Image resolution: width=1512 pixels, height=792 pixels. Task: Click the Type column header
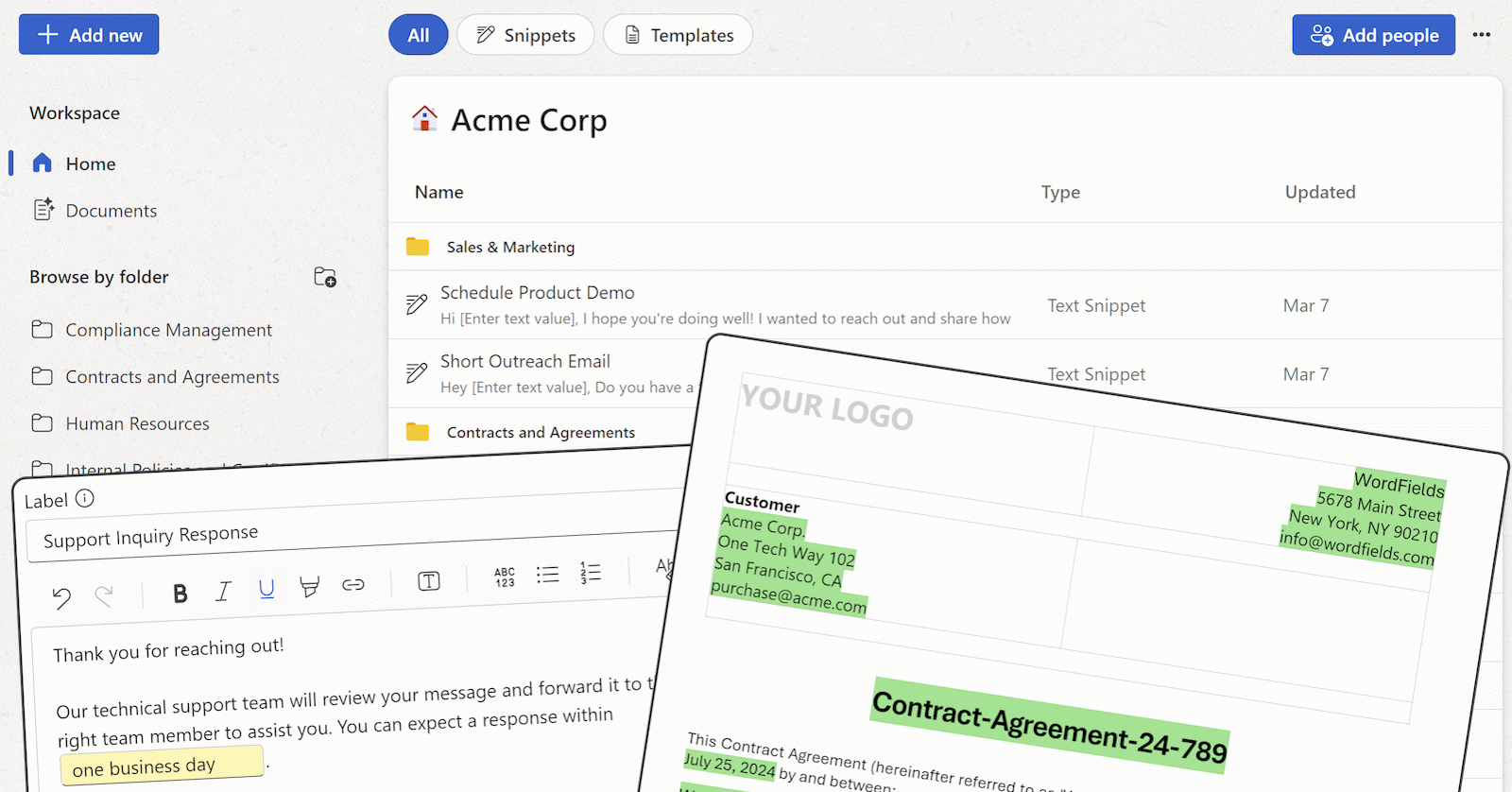tap(1060, 192)
